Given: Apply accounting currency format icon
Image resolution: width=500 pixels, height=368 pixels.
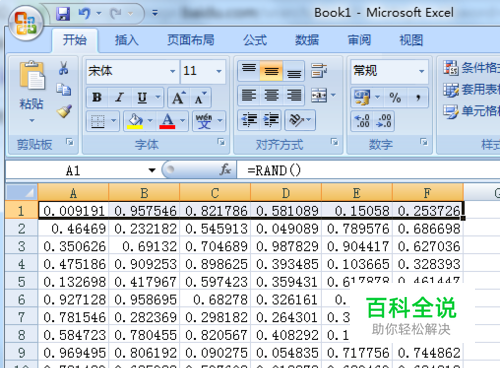Looking at the screenshot, I should click(x=362, y=98).
